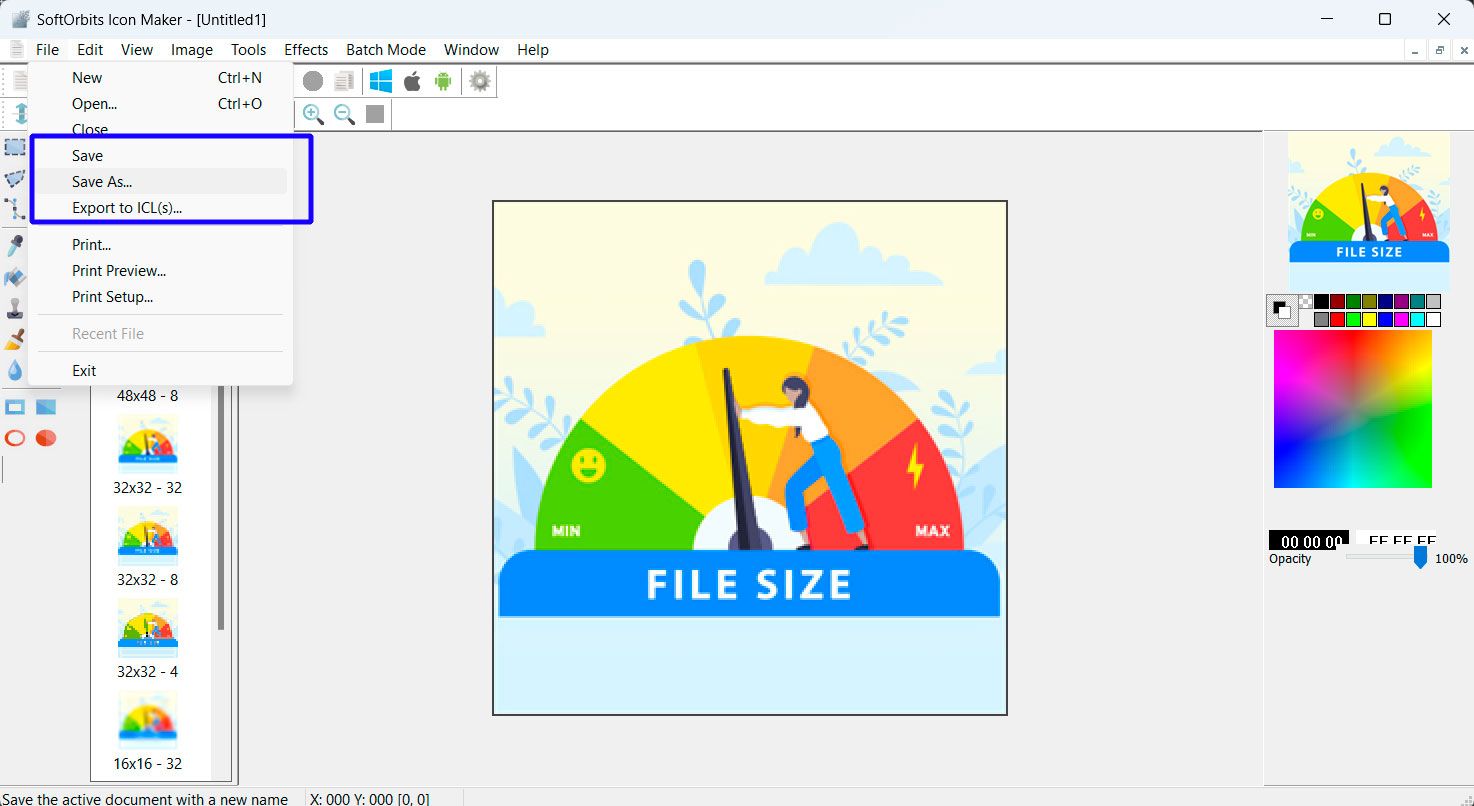
Task: Select the stamp tool
Action: (15, 308)
